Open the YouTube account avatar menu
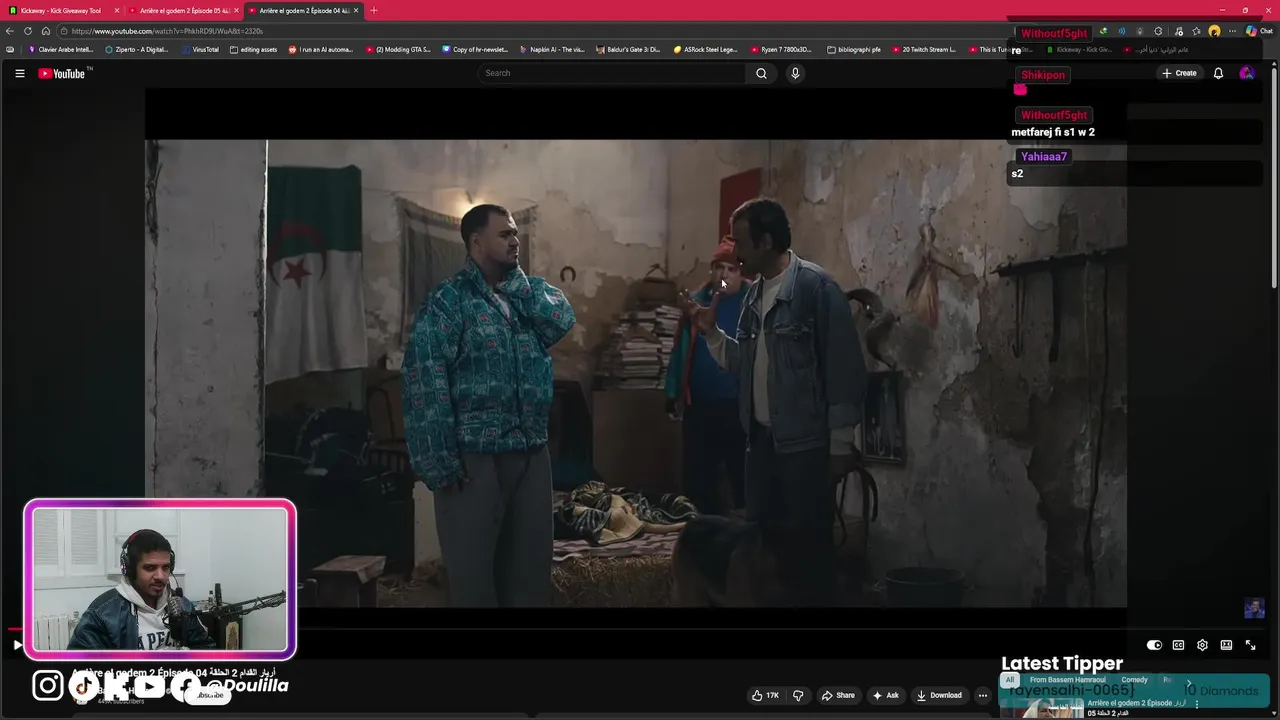The width and height of the screenshot is (1280, 720). pos(1246,73)
